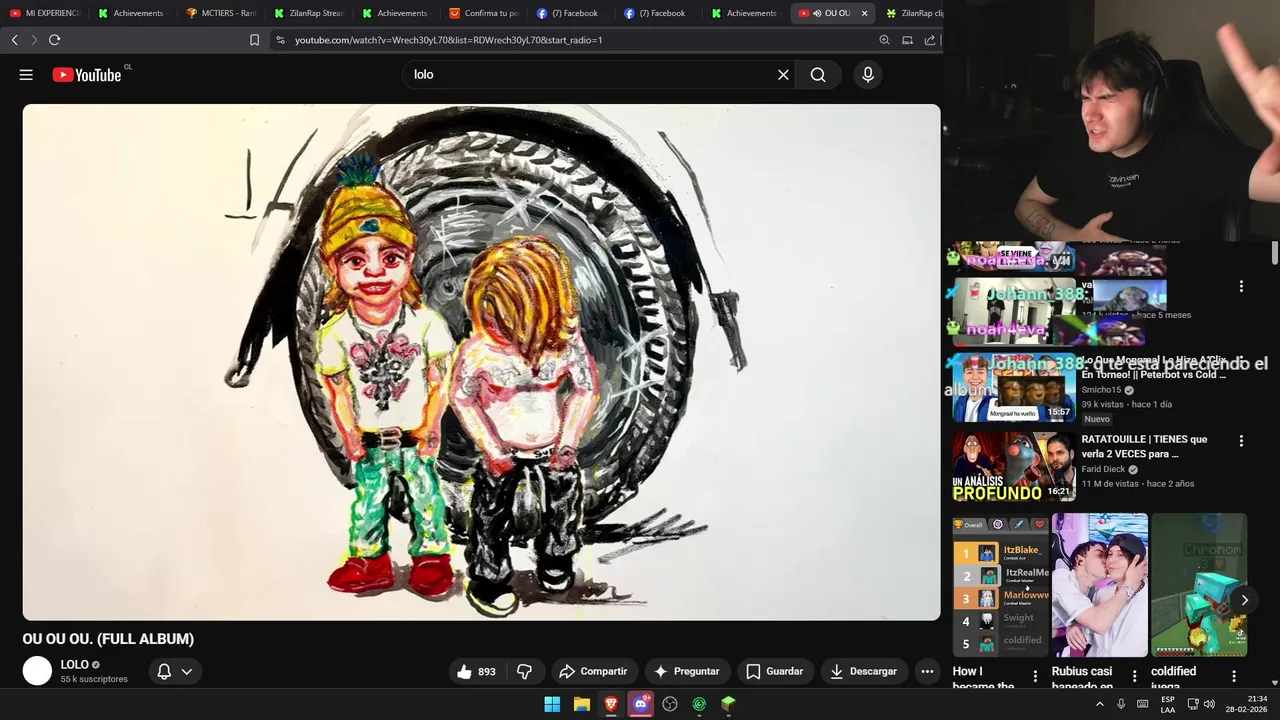Screen dimensions: 1280x720
Task: Open the YouTube hamburger guide menu
Action: coord(26,75)
